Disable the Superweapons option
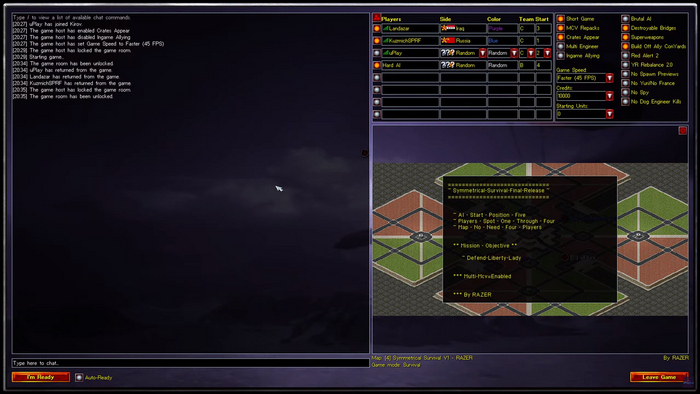700x394 pixels. pyautogui.click(x=625, y=37)
